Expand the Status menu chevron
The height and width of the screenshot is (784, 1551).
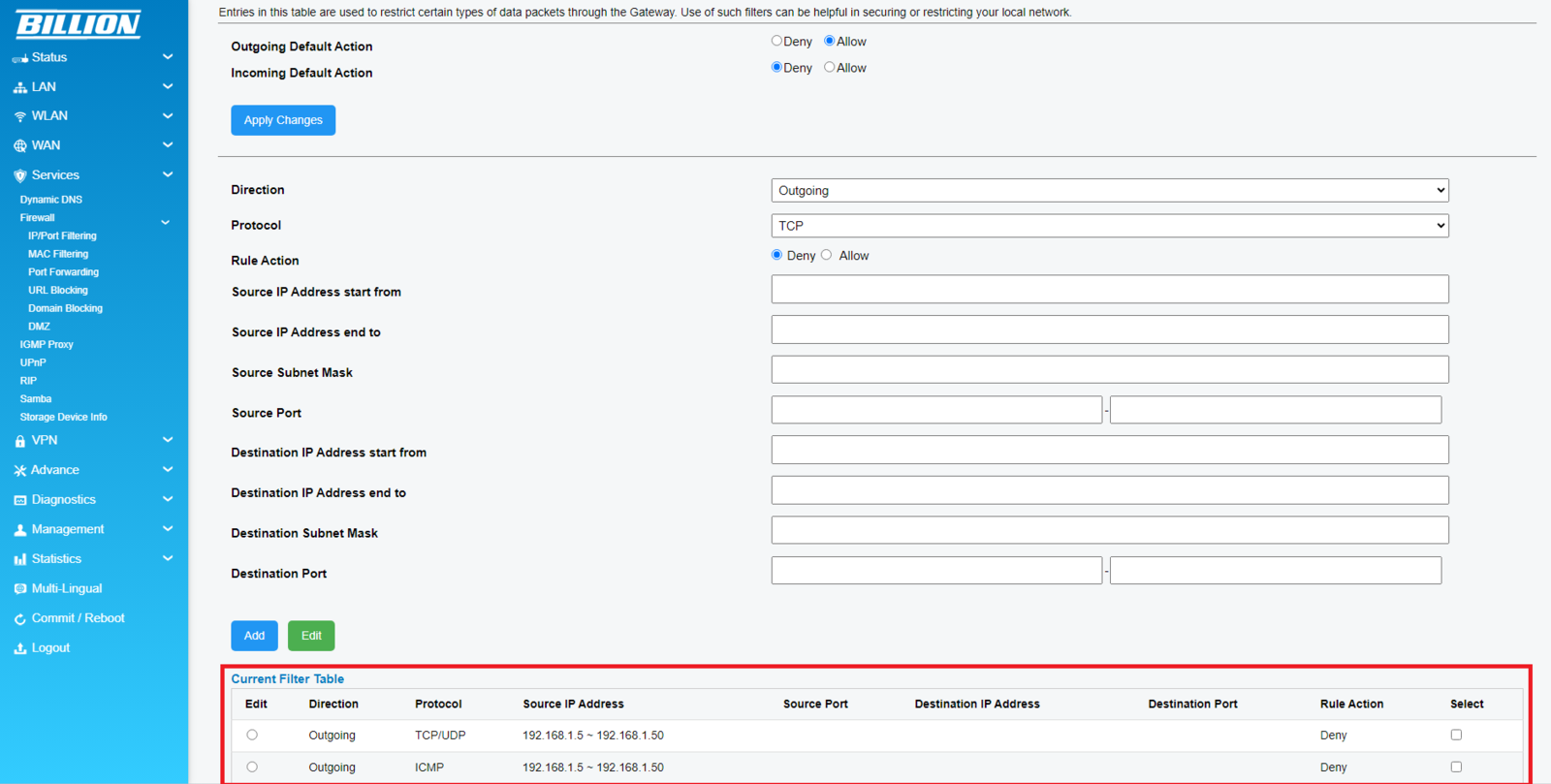pyautogui.click(x=168, y=57)
